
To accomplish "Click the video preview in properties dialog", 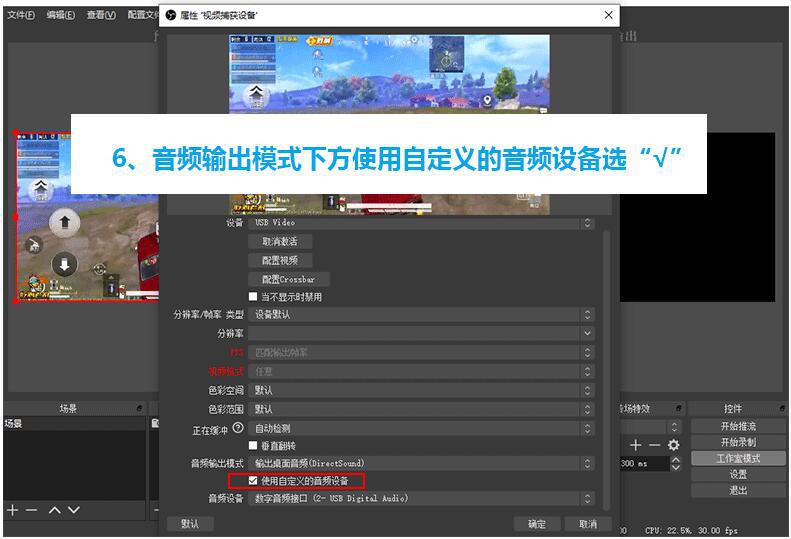I will point(389,124).
